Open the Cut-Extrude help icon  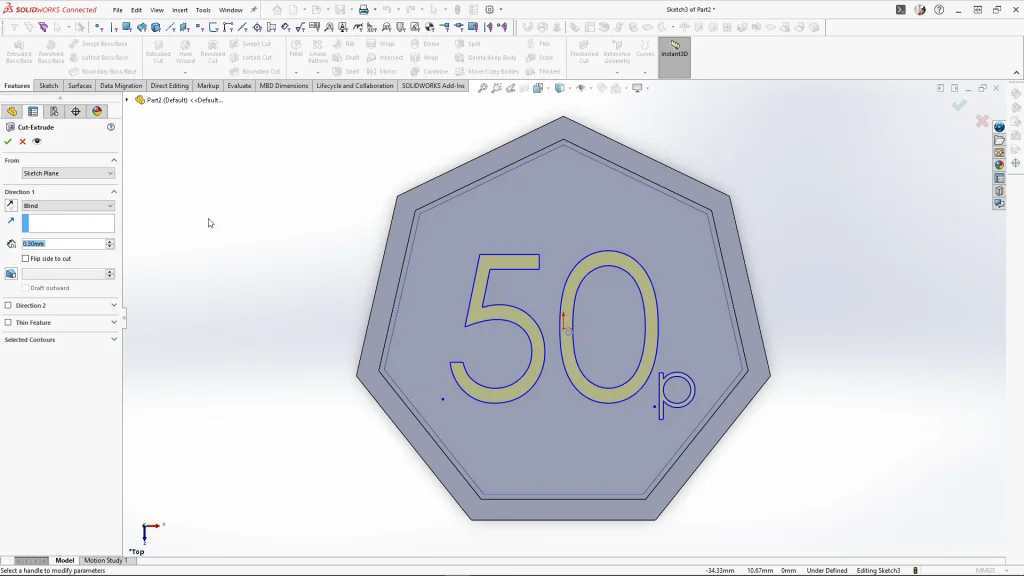click(x=111, y=127)
